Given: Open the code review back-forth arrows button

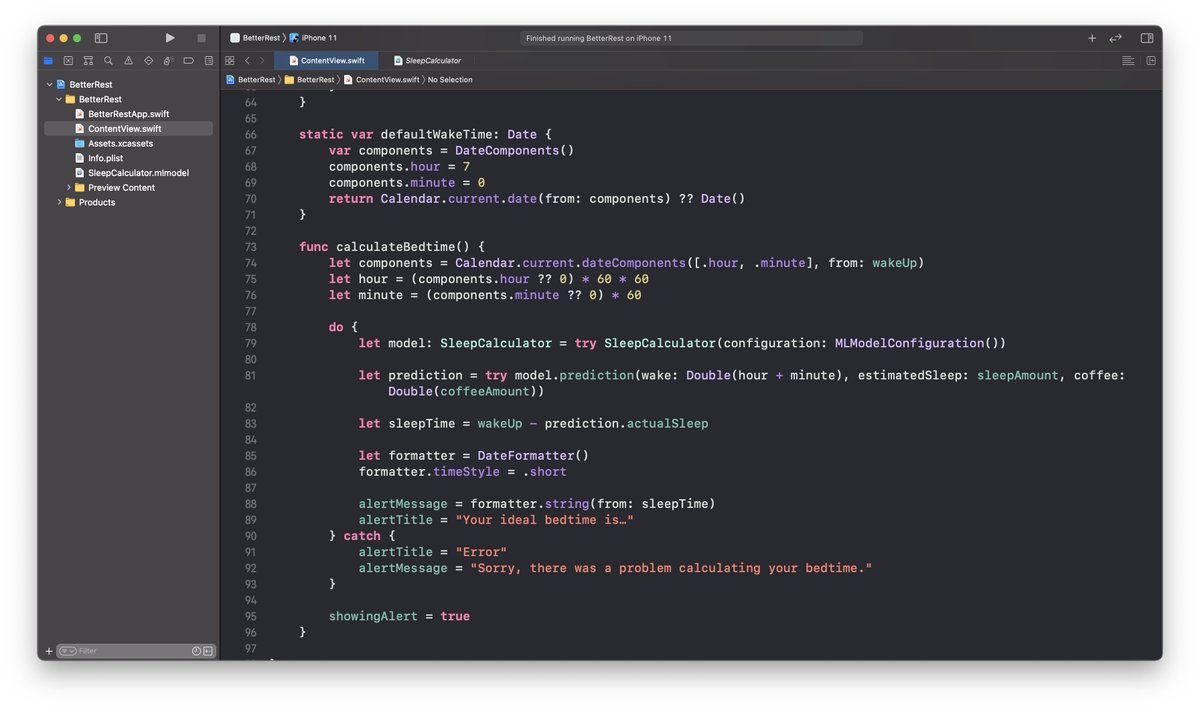Looking at the screenshot, I should coord(1116,38).
